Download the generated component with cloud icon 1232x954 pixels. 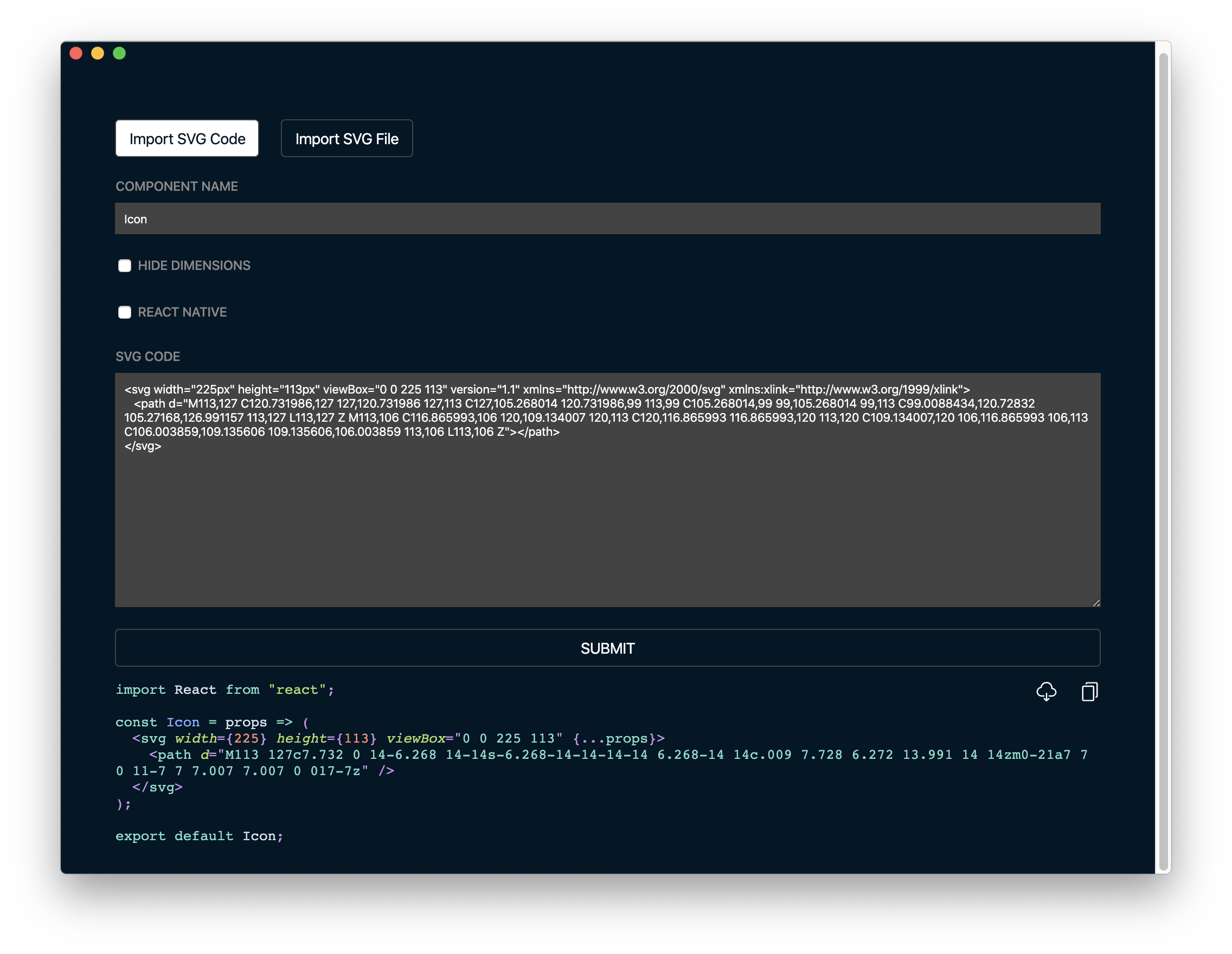click(1047, 692)
